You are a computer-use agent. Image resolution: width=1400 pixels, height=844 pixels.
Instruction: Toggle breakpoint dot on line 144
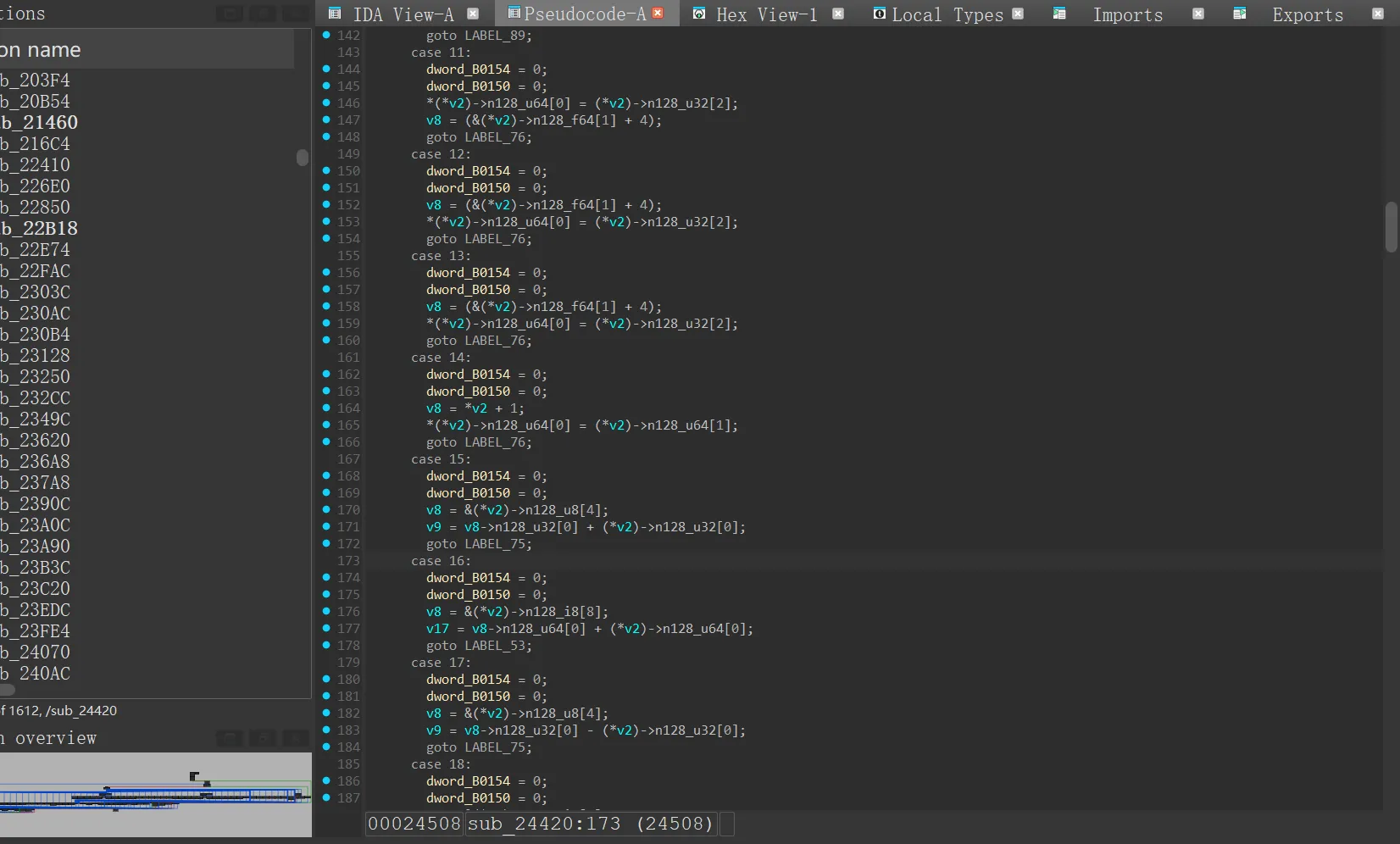tap(326, 69)
